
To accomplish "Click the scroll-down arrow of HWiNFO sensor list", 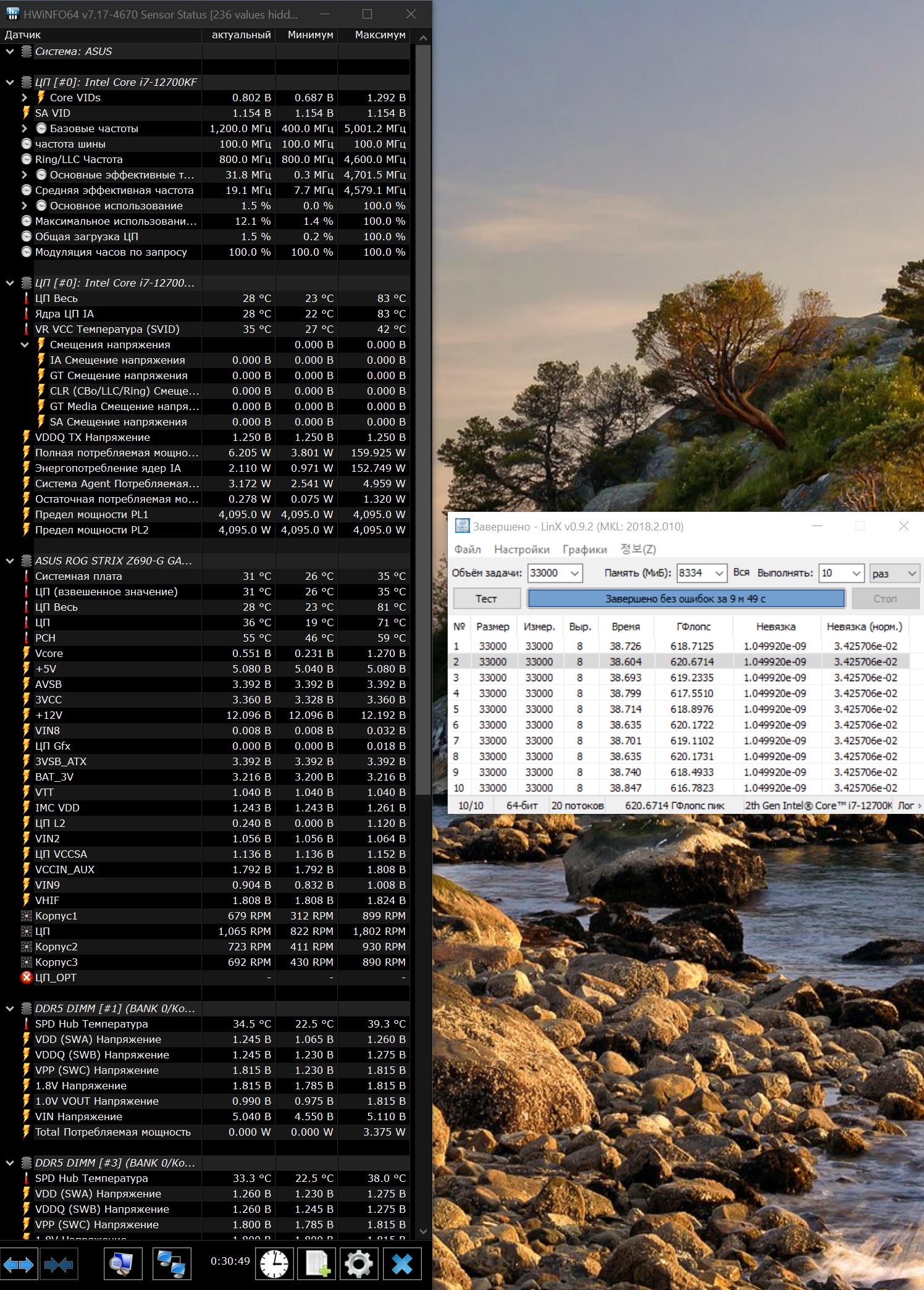I will click(x=423, y=1231).
